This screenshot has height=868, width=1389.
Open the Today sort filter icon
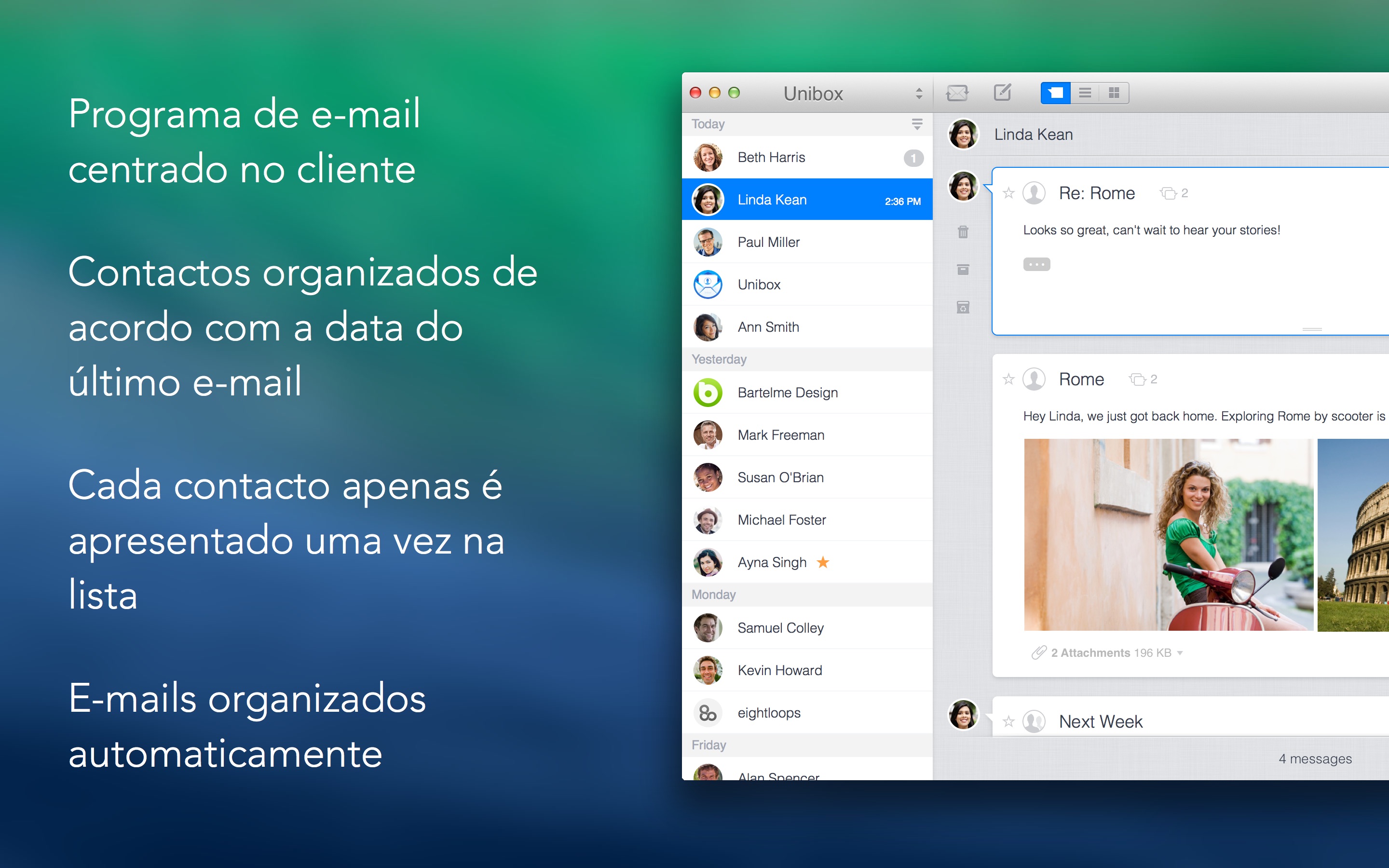coord(917,124)
